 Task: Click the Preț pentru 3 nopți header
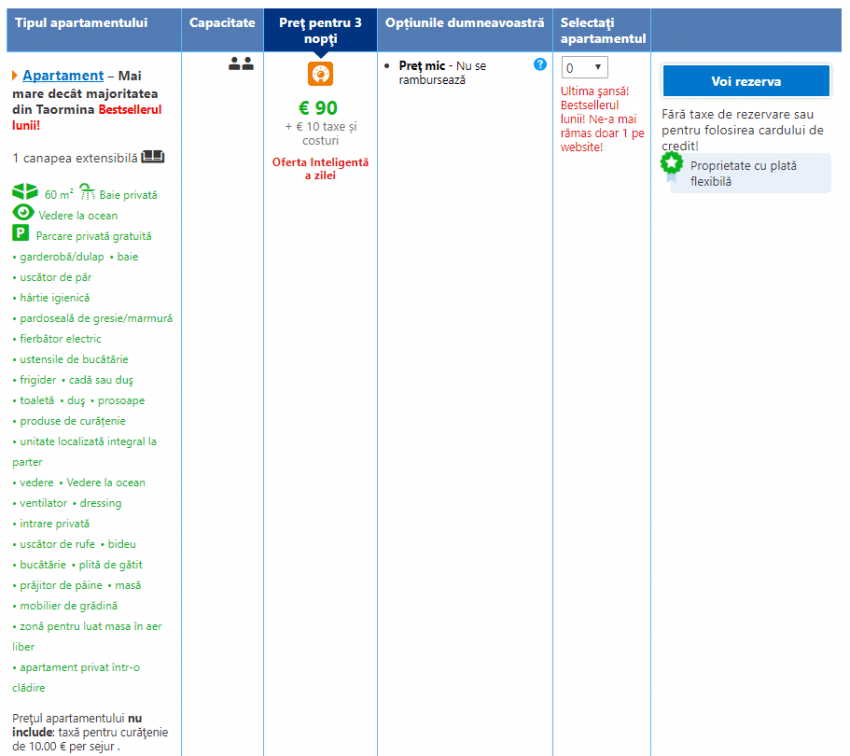pyautogui.click(x=320, y=30)
